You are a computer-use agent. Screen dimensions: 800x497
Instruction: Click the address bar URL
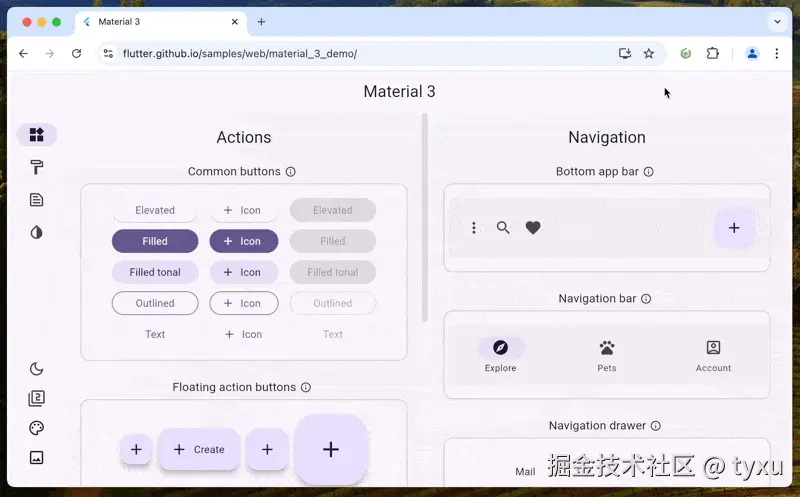[240, 54]
